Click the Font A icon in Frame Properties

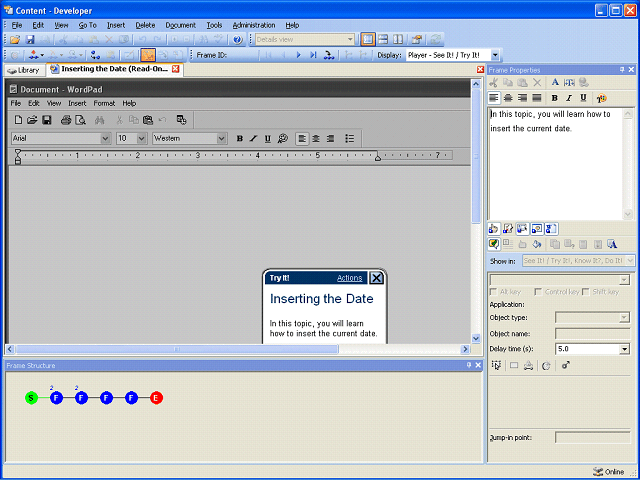555,82
